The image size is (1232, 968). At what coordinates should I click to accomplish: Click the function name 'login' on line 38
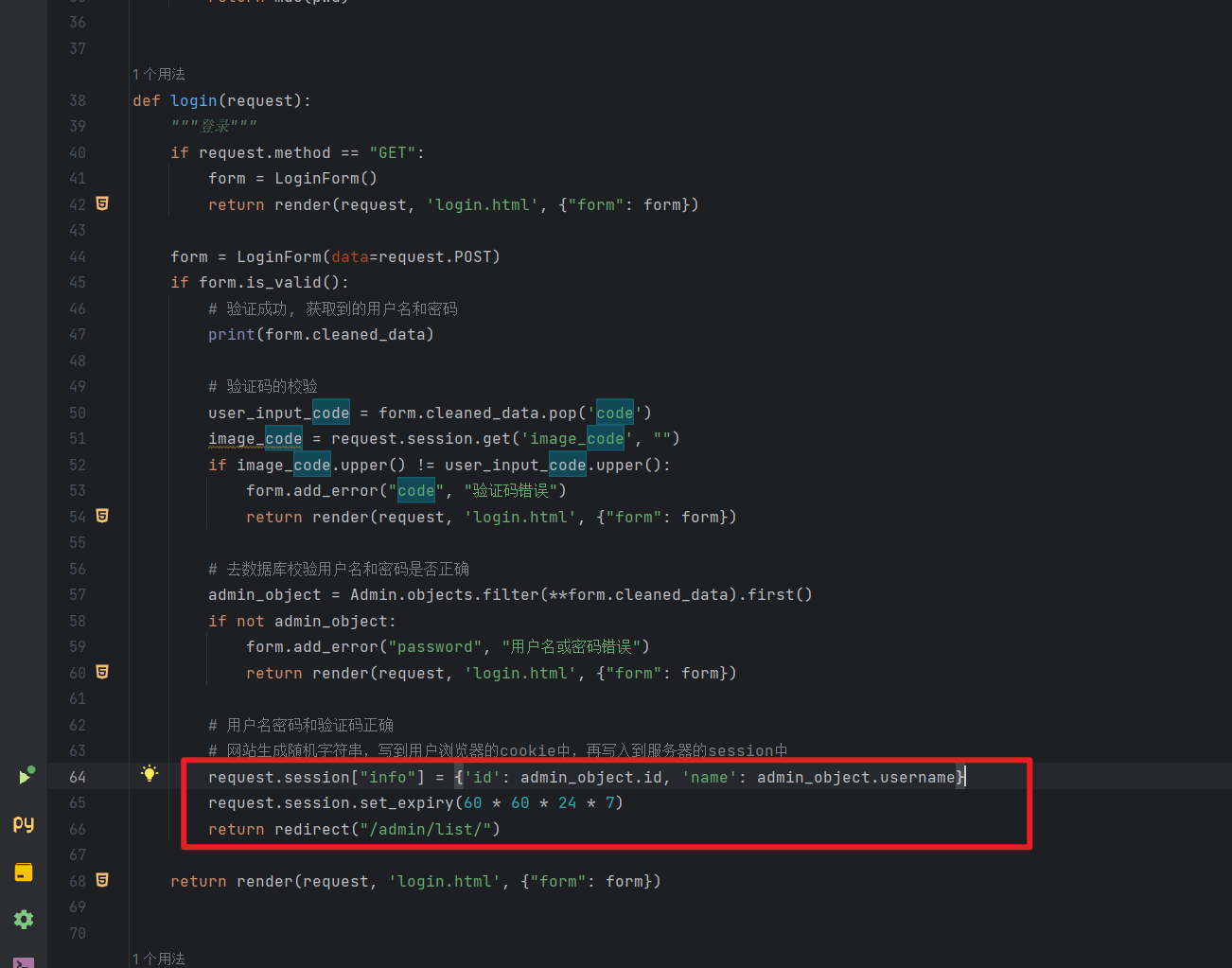coord(194,100)
